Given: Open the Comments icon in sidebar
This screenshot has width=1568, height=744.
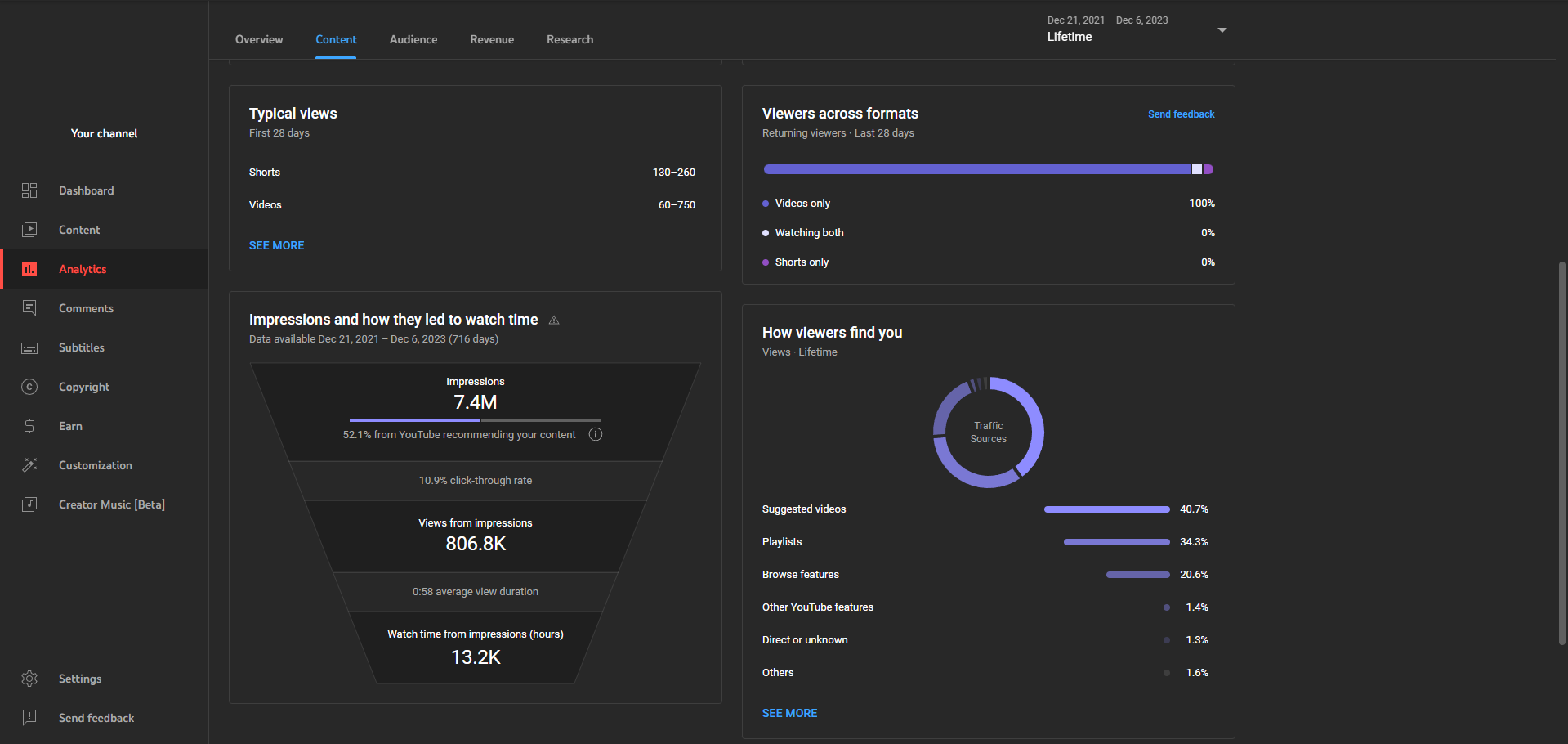Looking at the screenshot, I should coord(29,308).
